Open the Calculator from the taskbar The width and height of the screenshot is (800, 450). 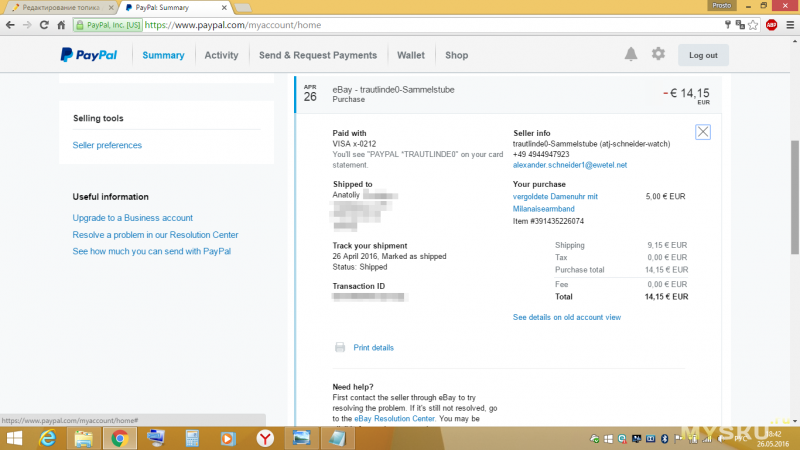pos(192,438)
